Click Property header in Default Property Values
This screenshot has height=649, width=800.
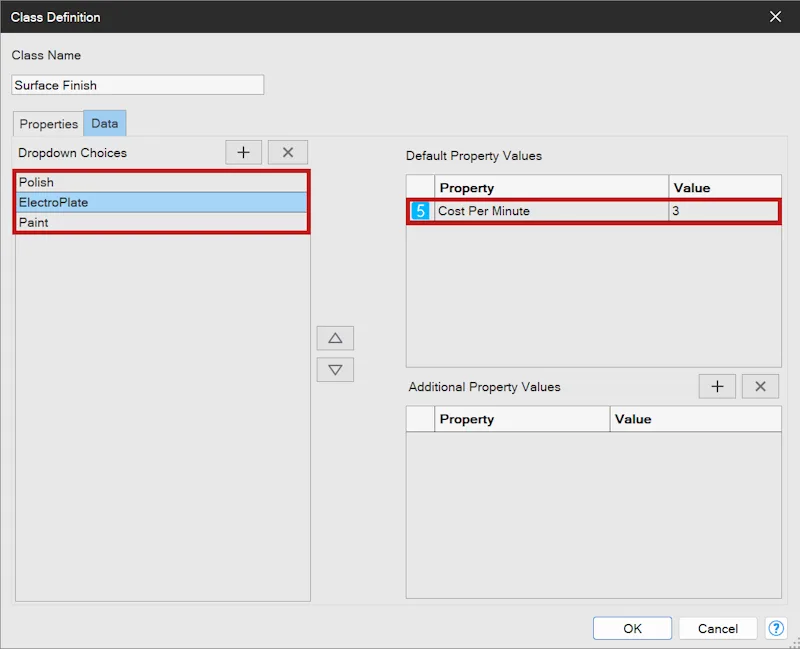pos(552,188)
